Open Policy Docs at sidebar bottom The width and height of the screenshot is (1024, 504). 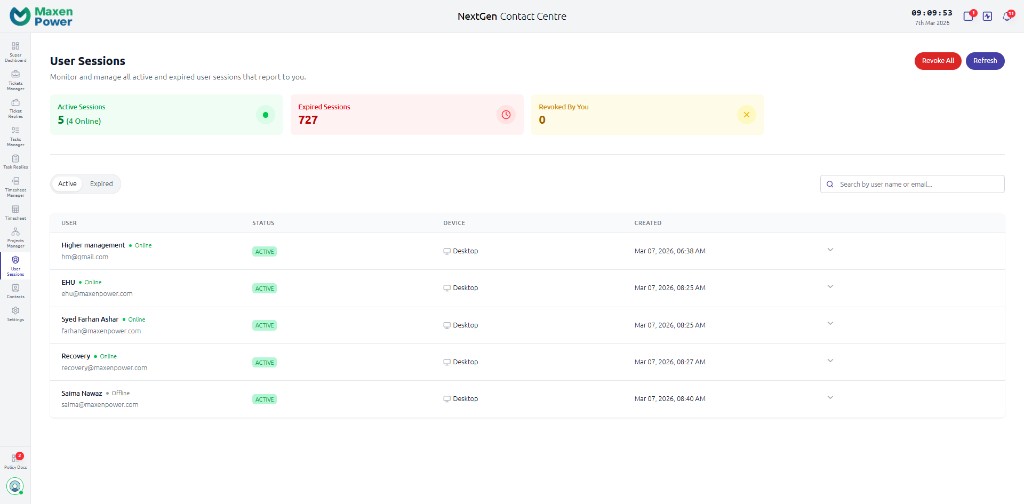pyautogui.click(x=15, y=460)
